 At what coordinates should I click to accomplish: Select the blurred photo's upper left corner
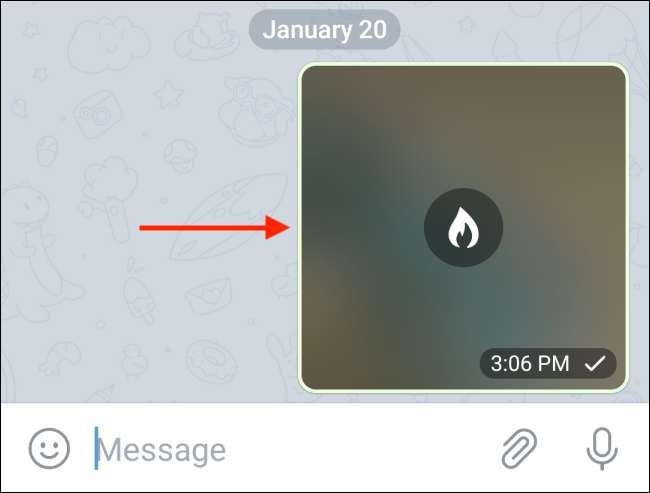[x=327, y=91]
